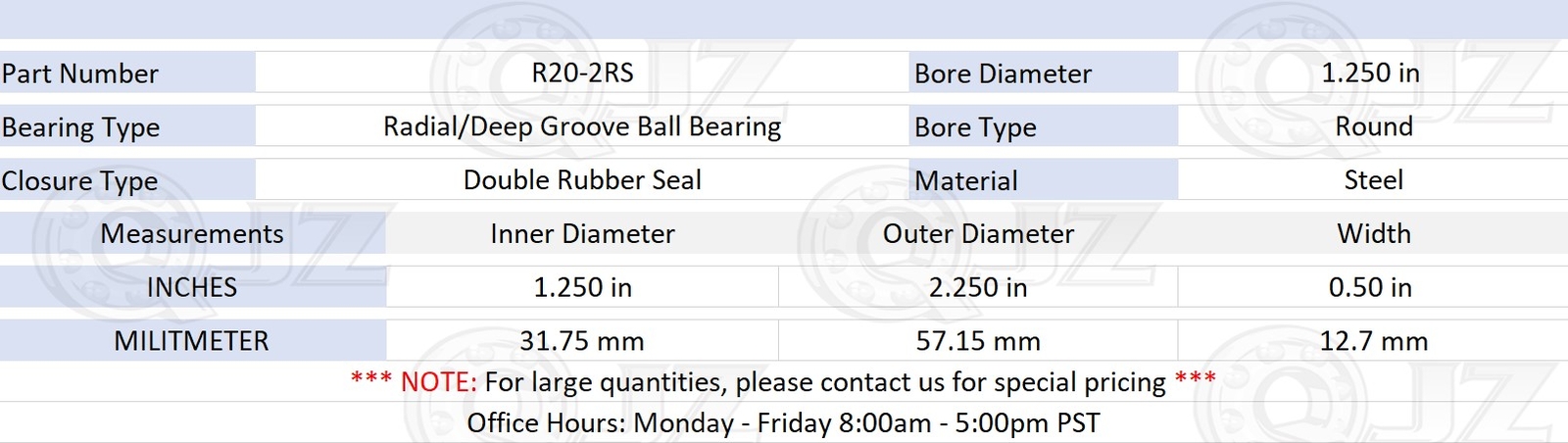Select the R20-2RS part number cell
This screenshot has width=1568, height=443.
click(x=582, y=73)
